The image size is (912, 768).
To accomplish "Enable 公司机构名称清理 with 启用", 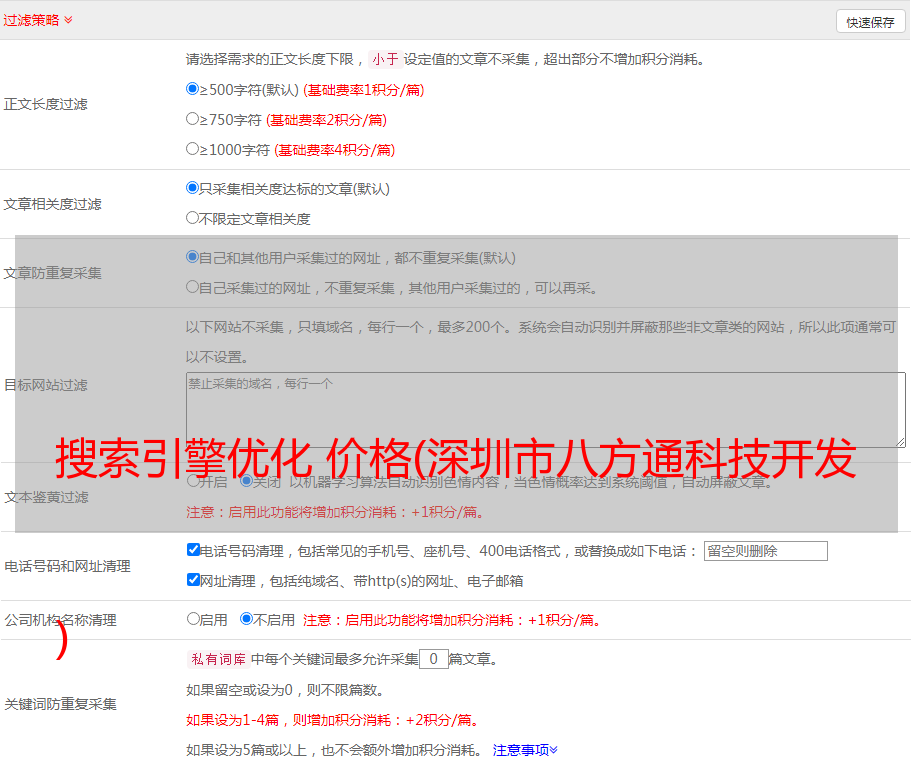I will point(193,619).
